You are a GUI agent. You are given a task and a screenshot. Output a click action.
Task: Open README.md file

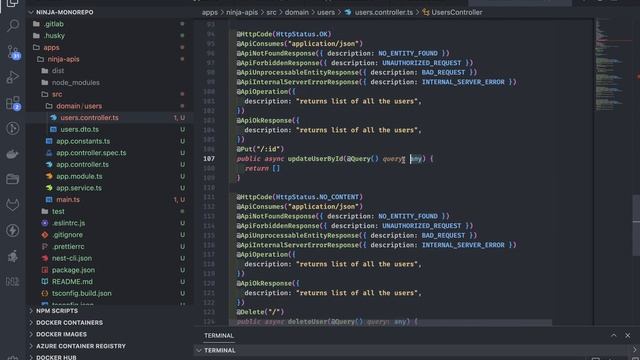72,282
